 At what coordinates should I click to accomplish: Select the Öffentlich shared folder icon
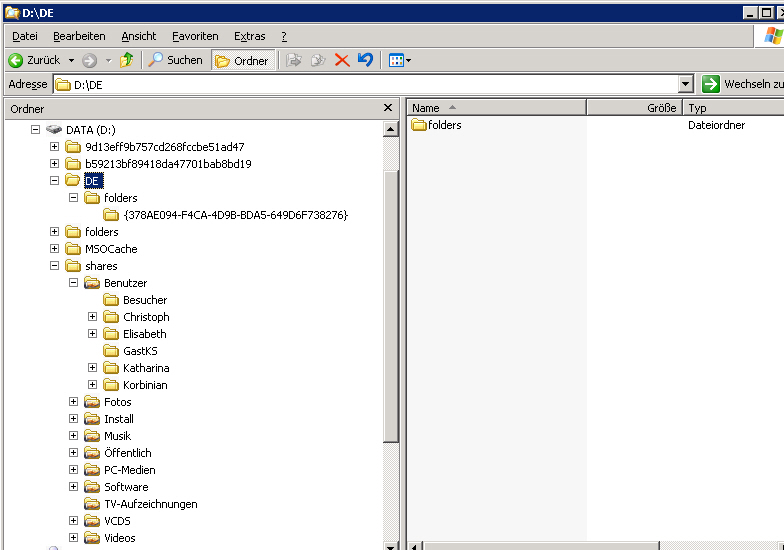coord(92,453)
